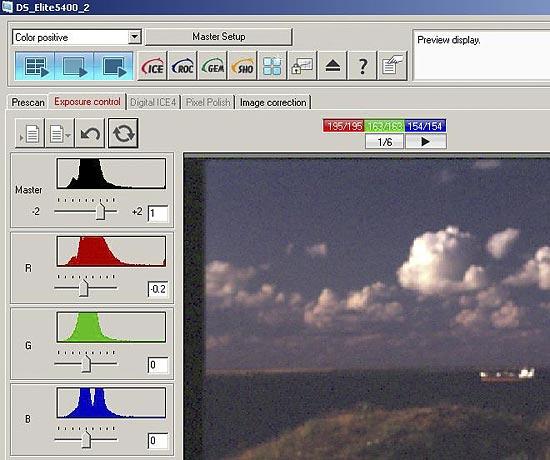550x460 pixels.
Task: Click the green channel histogram
Action: point(111,327)
